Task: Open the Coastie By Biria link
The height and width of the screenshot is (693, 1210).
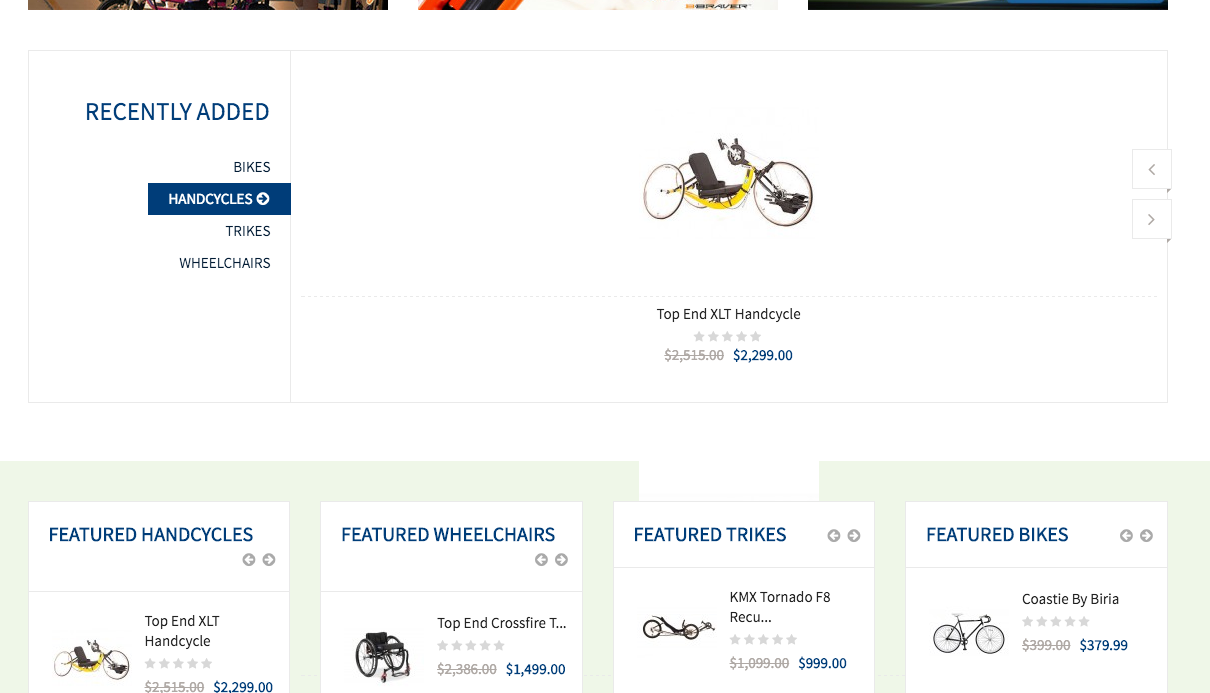Action: [x=1070, y=599]
